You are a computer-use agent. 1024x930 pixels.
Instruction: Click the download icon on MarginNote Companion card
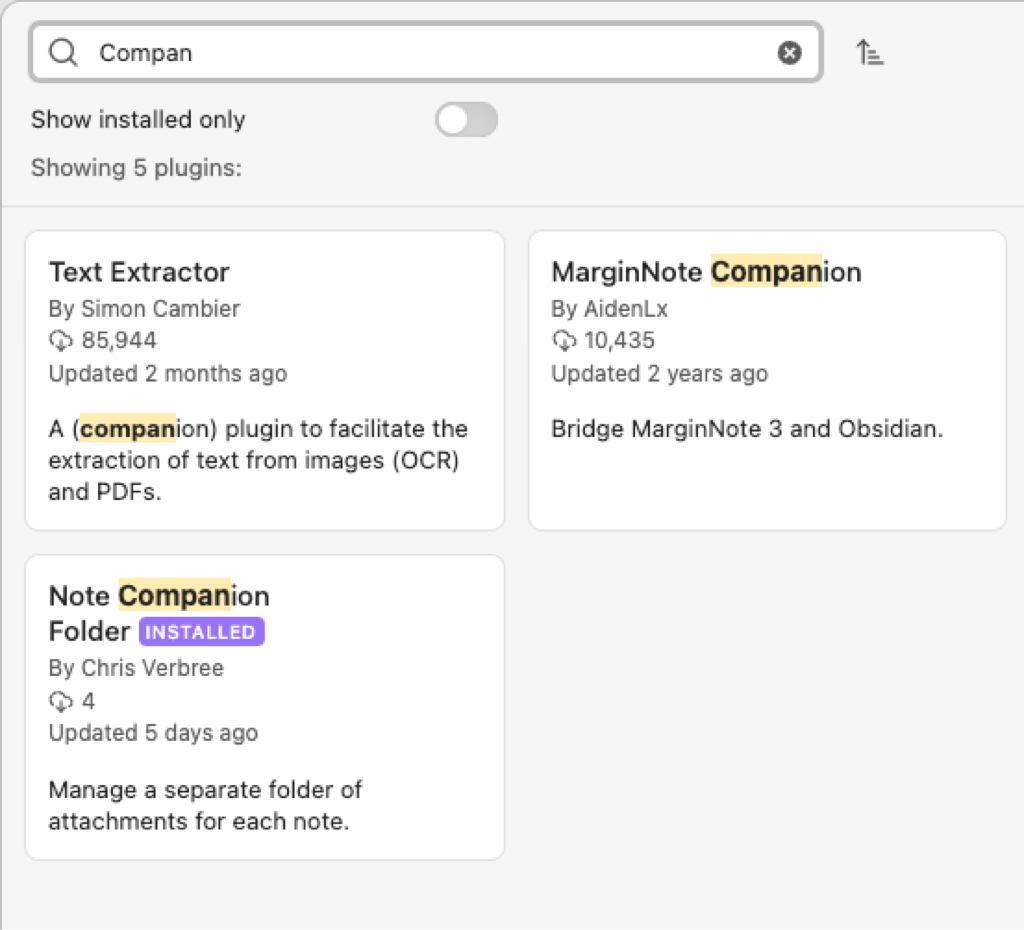(x=562, y=340)
